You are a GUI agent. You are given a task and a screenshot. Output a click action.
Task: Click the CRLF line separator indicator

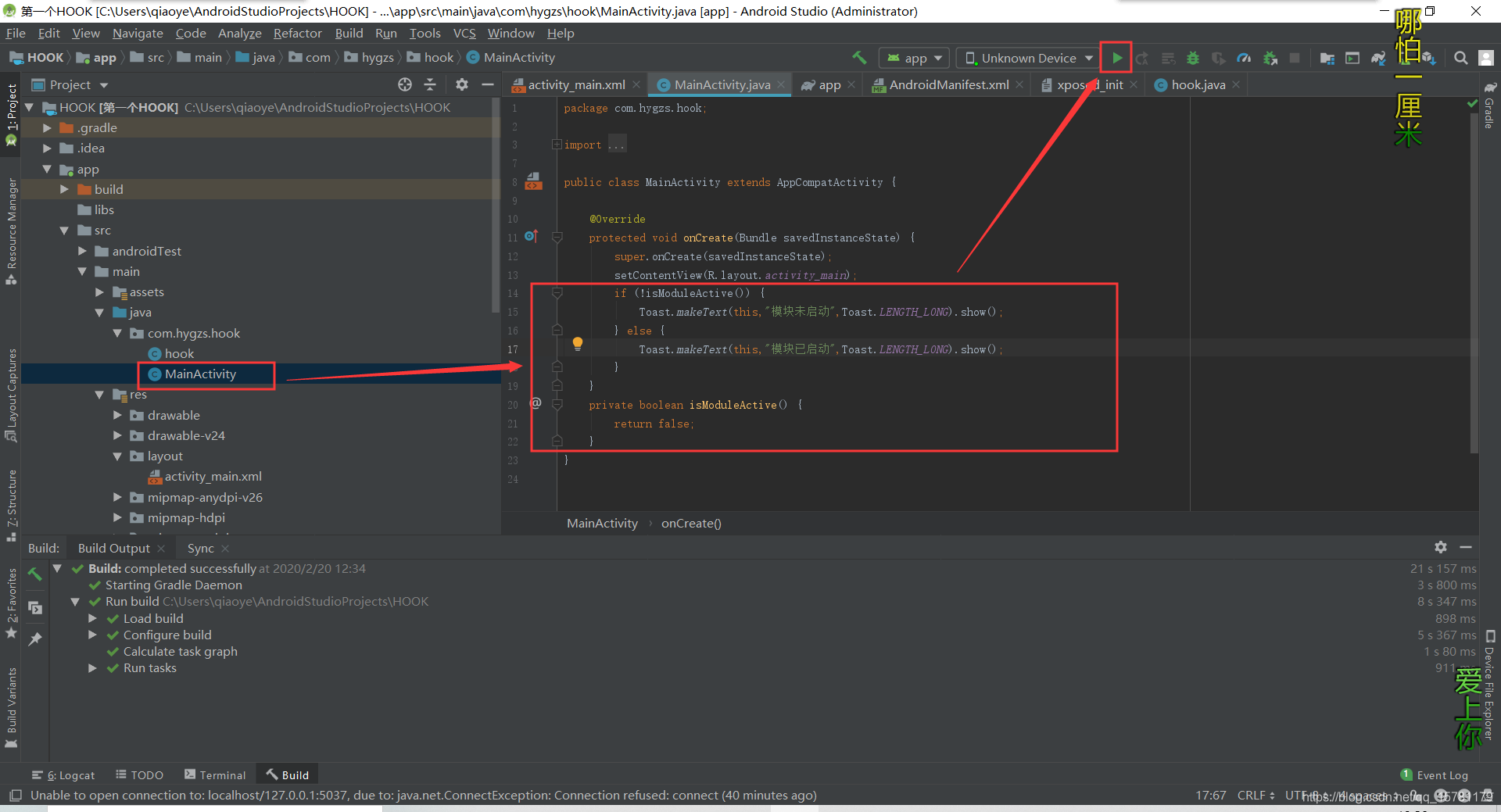pyautogui.click(x=1256, y=795)
